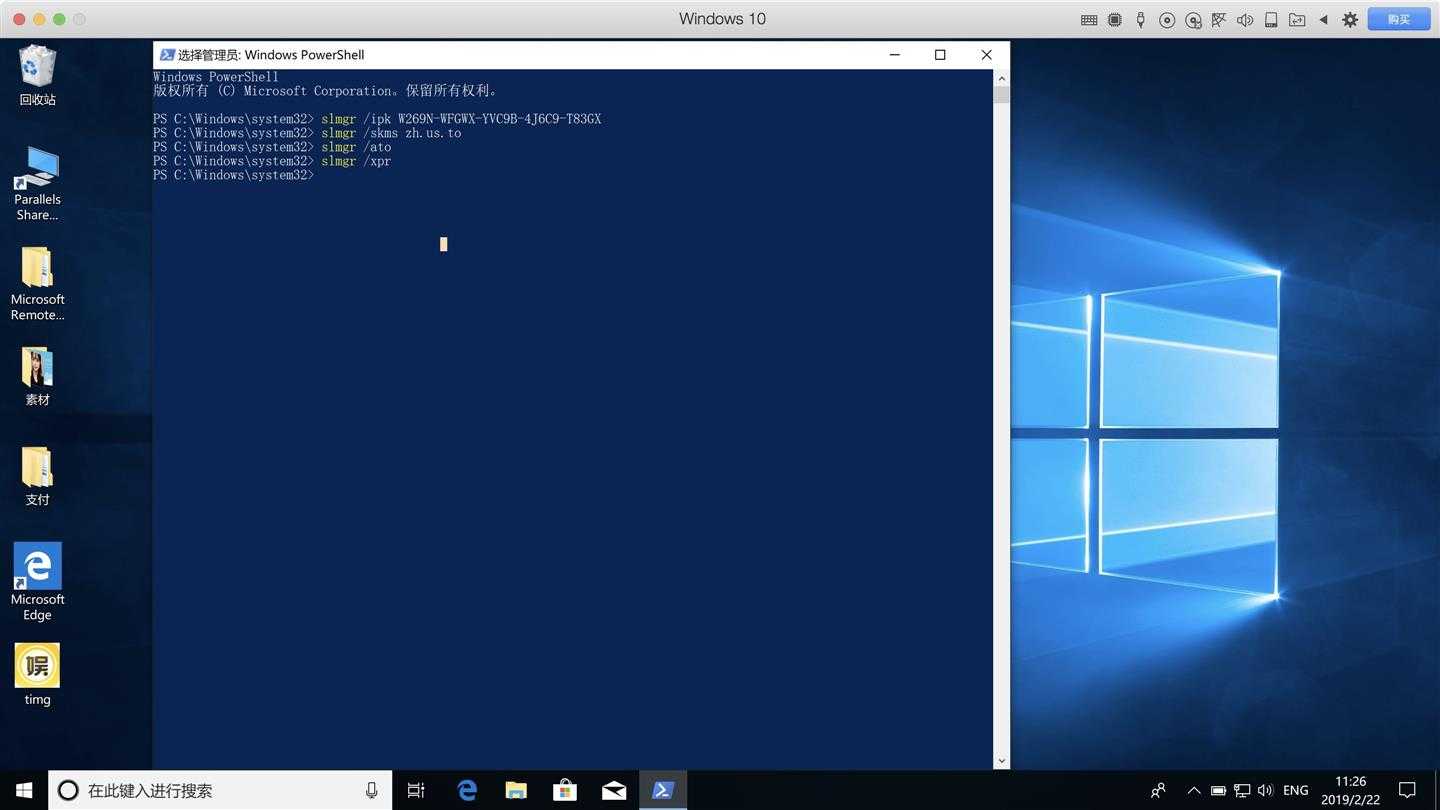
Task: Click the taskbar search box 在此键入进行搜索
Action: (x=220, y=790)
